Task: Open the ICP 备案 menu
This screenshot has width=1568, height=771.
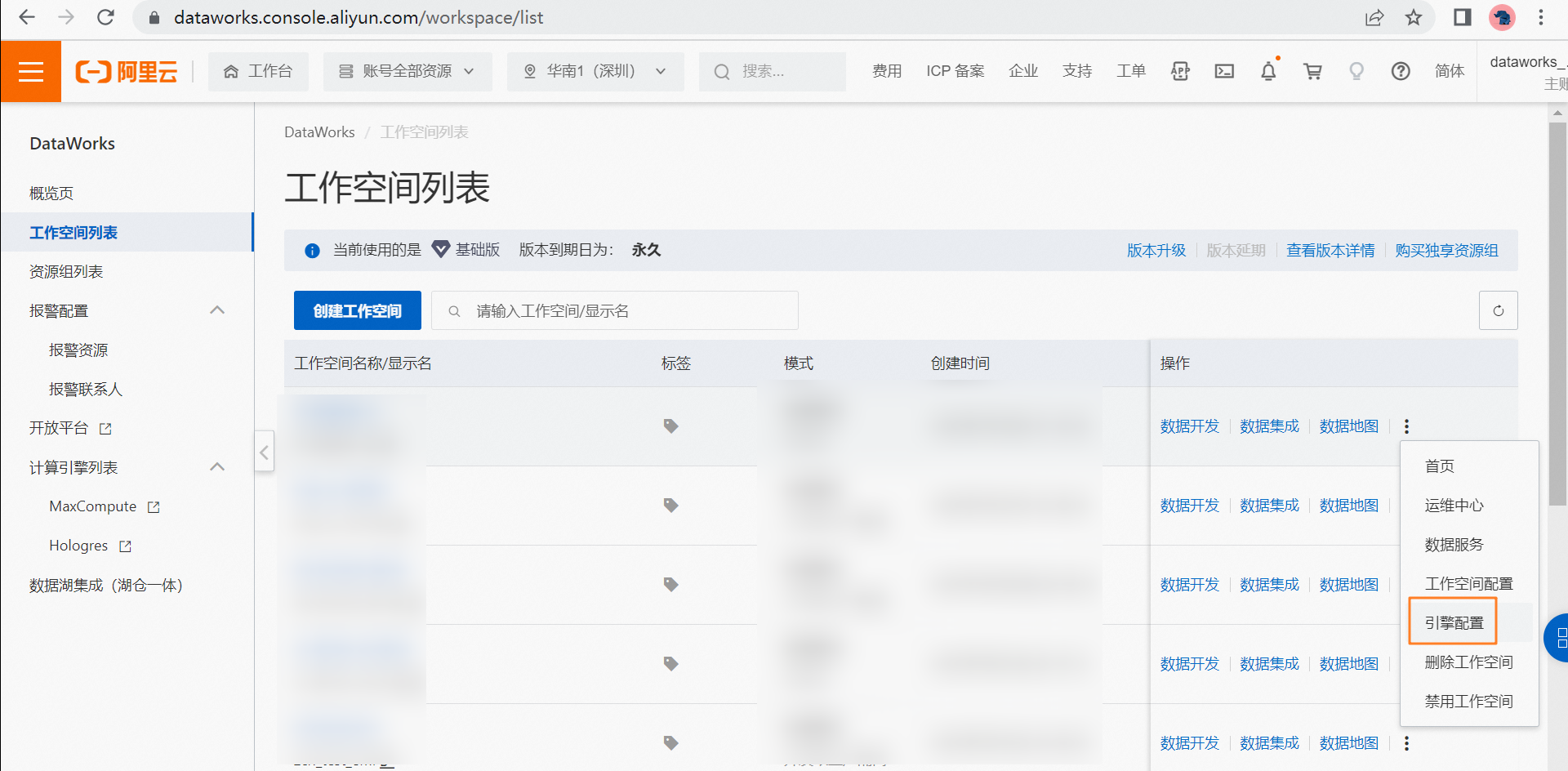Action: [955, 72]
